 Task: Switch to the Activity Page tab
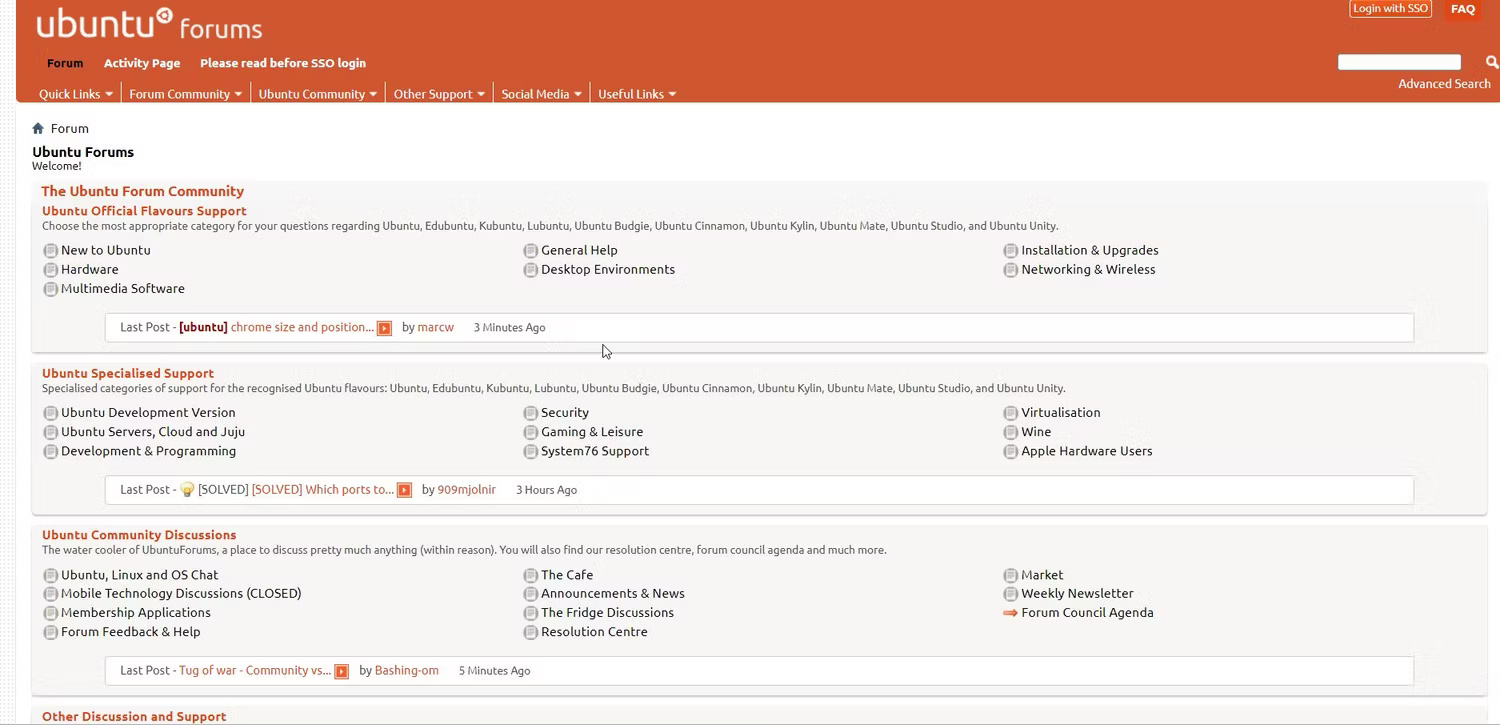point(142,63)
